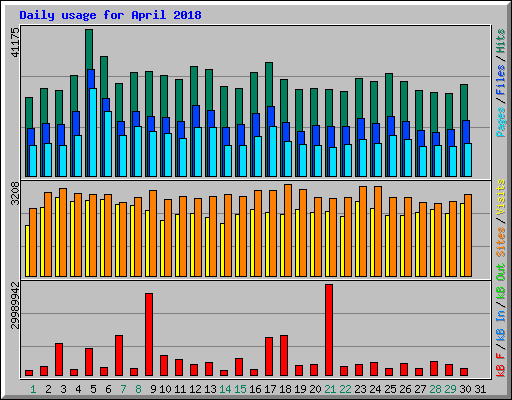Click the 41175 y-axis value

click(15, 42)
